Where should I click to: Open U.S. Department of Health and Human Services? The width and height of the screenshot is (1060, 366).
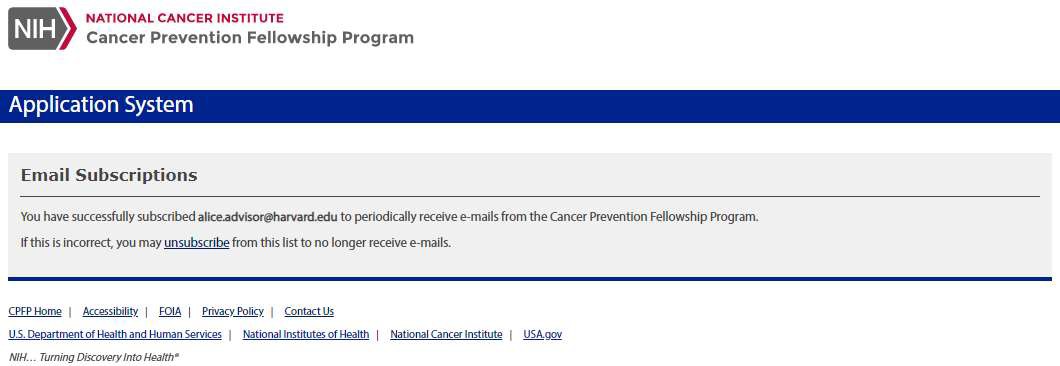coord(115,334)
